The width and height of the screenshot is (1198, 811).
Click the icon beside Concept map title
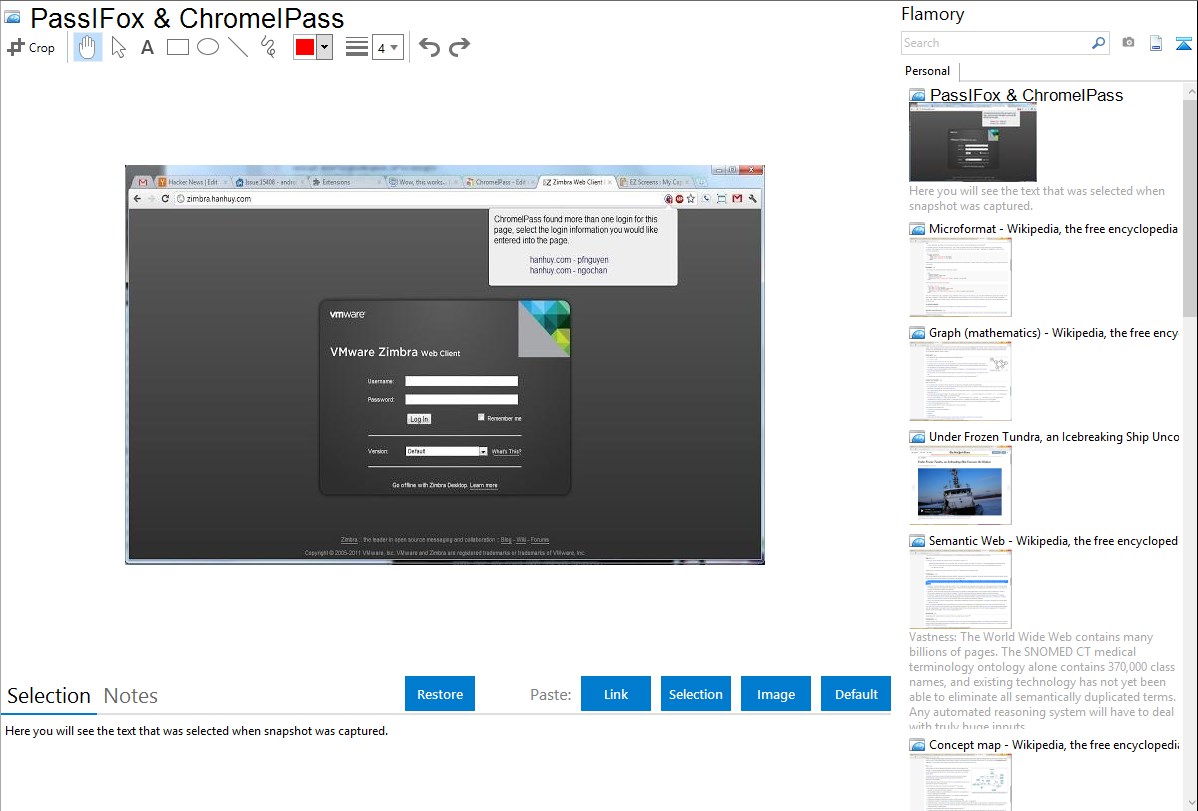pyautogui.click(x=917, y=745)
